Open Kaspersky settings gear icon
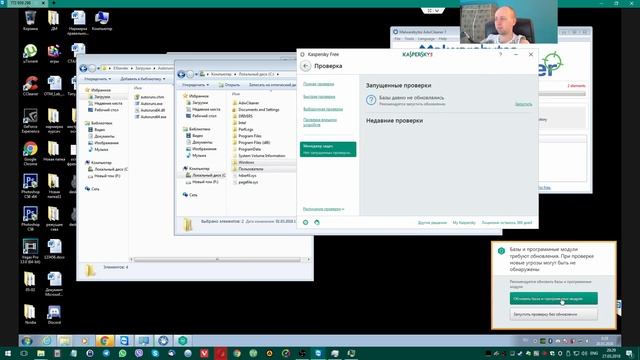This screenshot has height=360, width=640. click(306, 222)
